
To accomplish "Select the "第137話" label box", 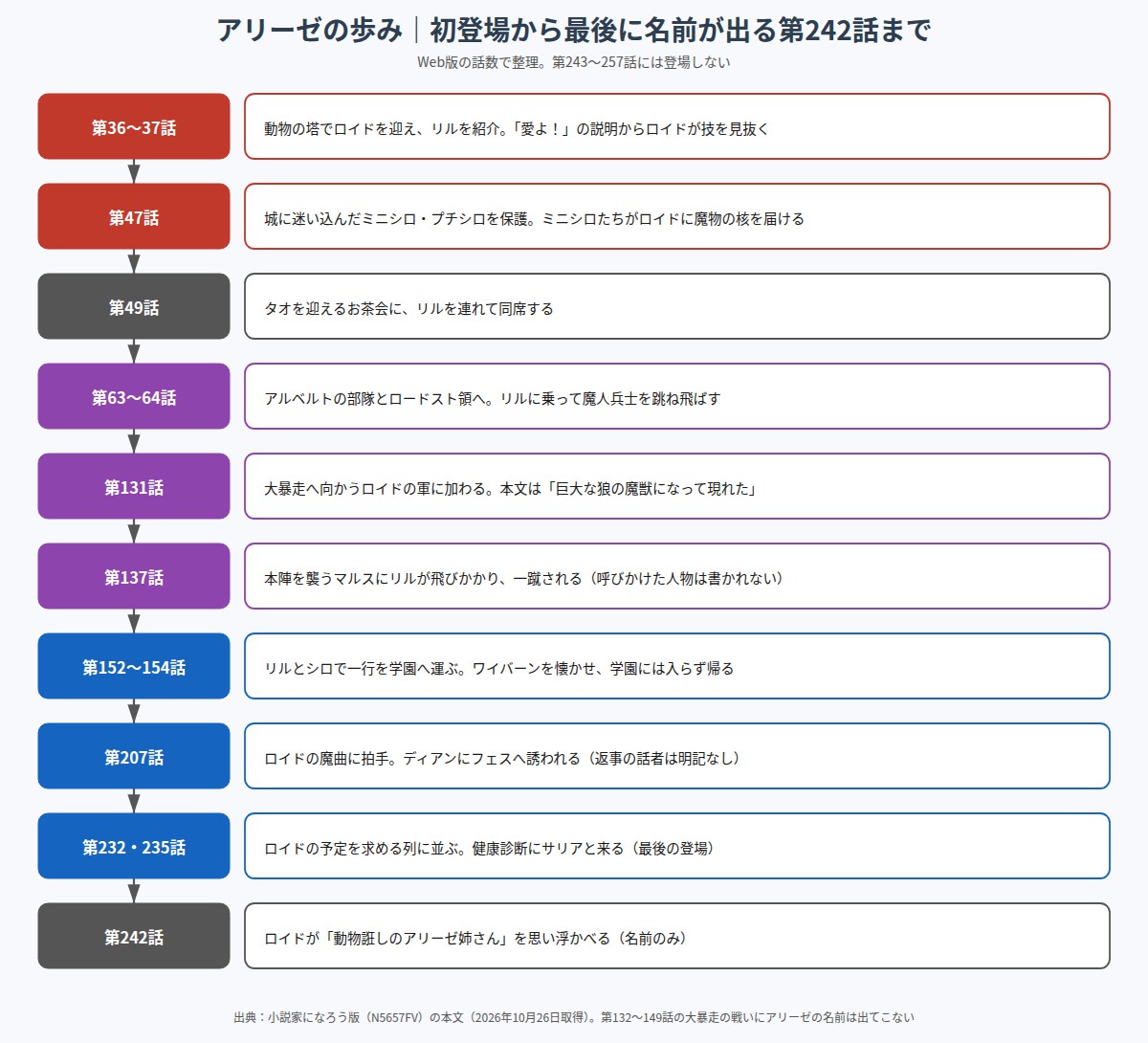I will [134, 576].
